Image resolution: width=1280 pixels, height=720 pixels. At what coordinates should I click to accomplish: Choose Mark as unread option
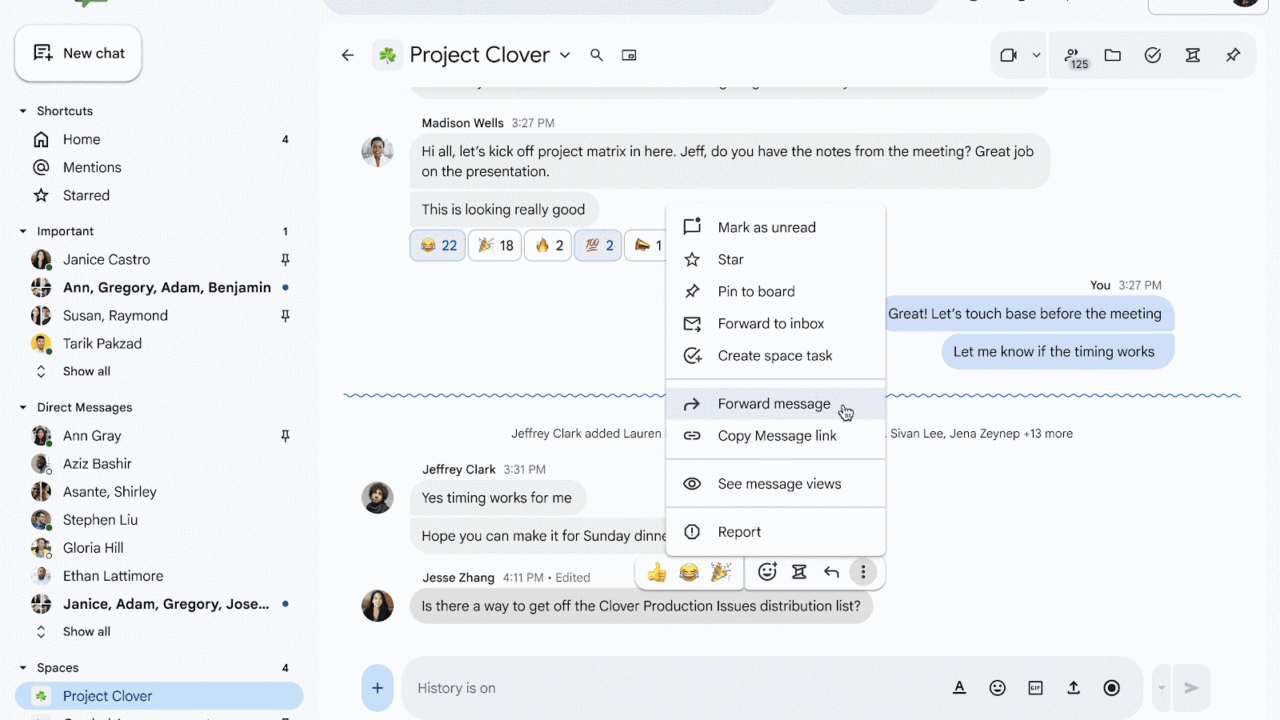coord(767,227)
